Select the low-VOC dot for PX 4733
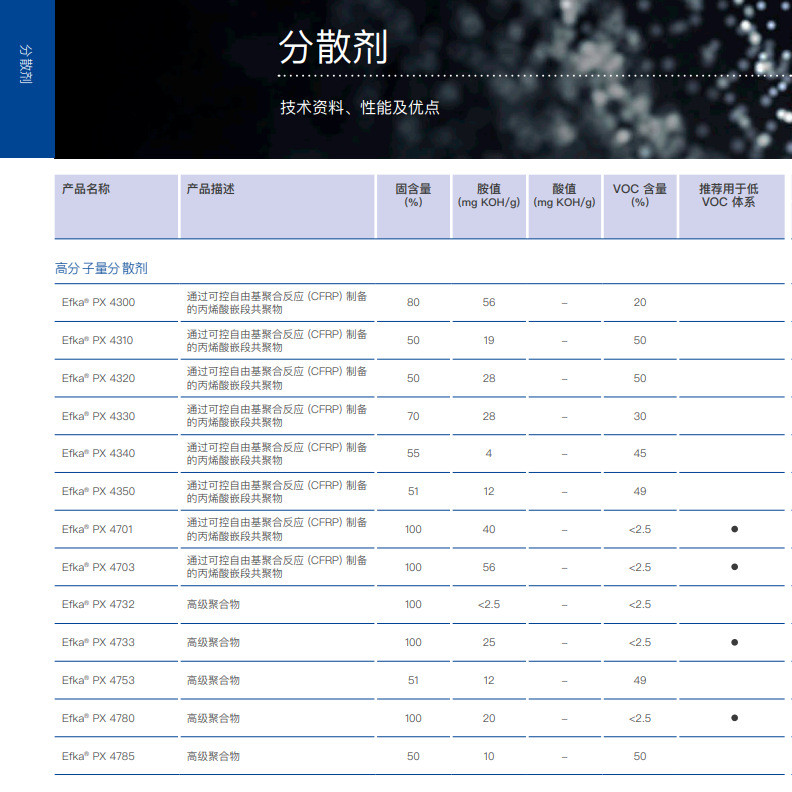The image size is (792, 792). coord(734,642)
